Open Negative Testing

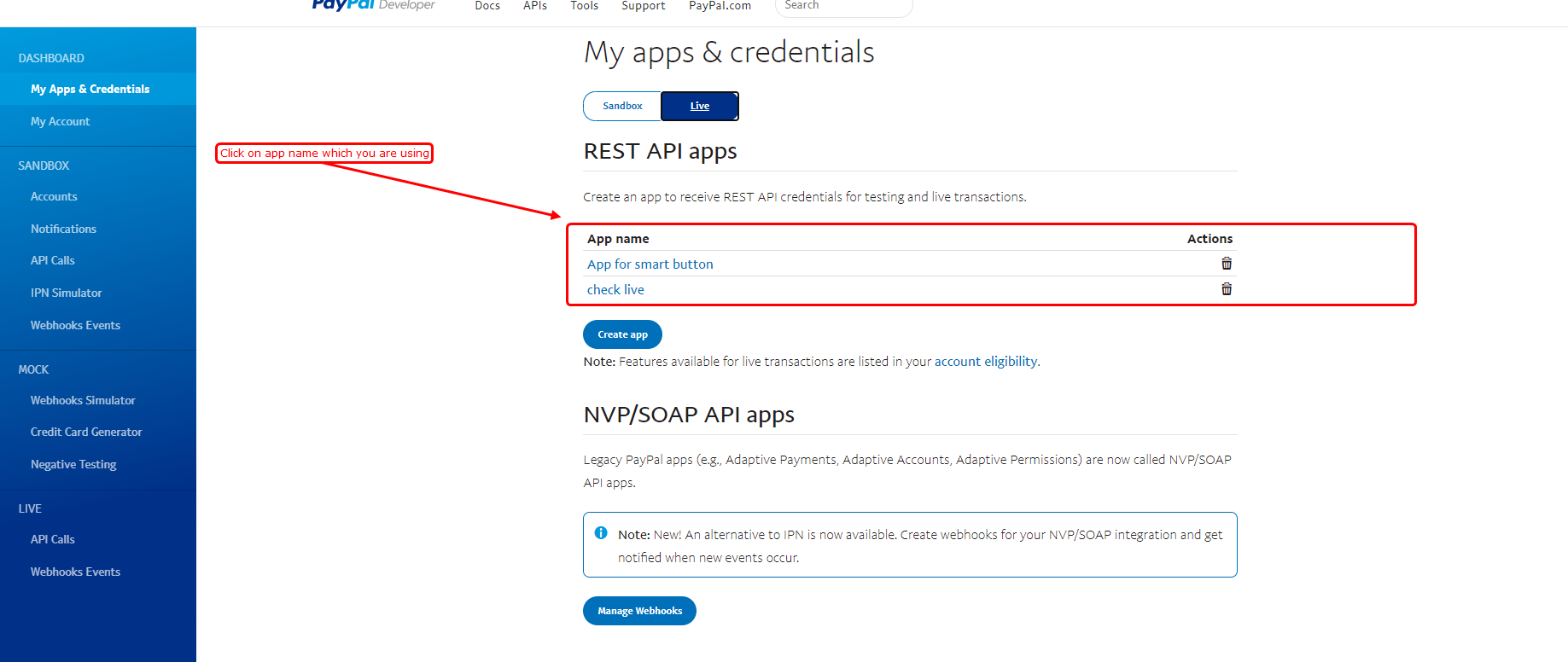point(73,464)
